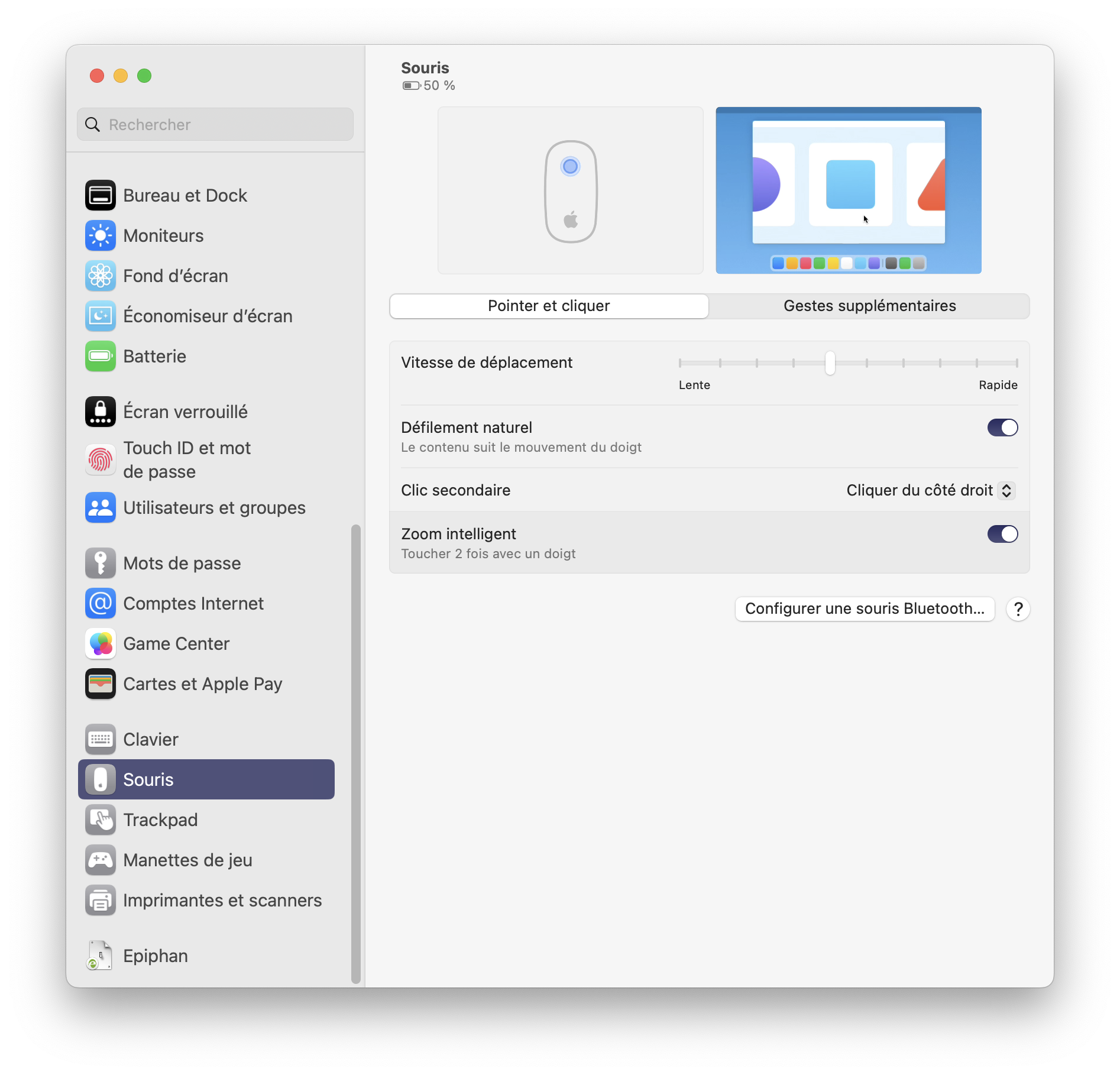Open Bureau et Dock icon in sidebar
Image resolution: width=1120 pixels, height=1075 pixels.
point(101,196)
